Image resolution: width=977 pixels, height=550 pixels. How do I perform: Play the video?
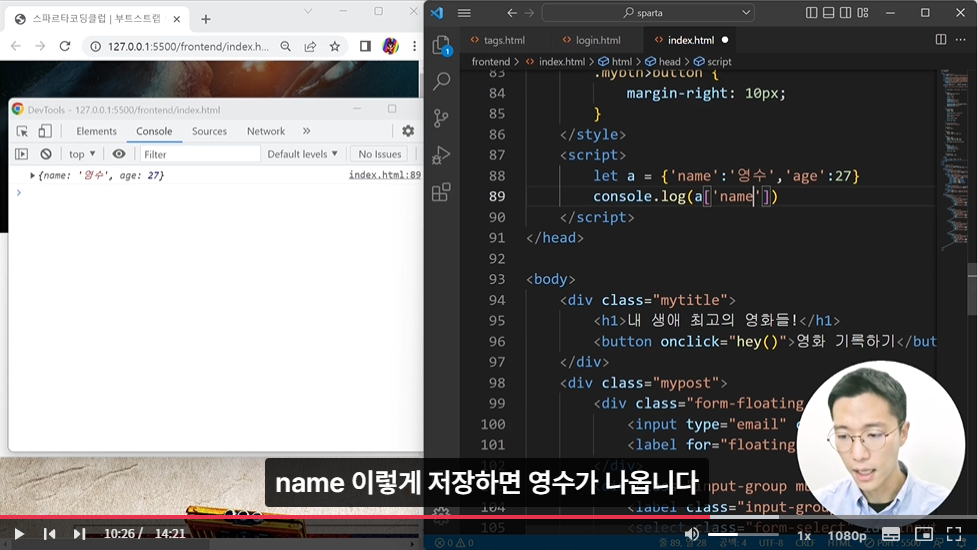click(19, 534)
